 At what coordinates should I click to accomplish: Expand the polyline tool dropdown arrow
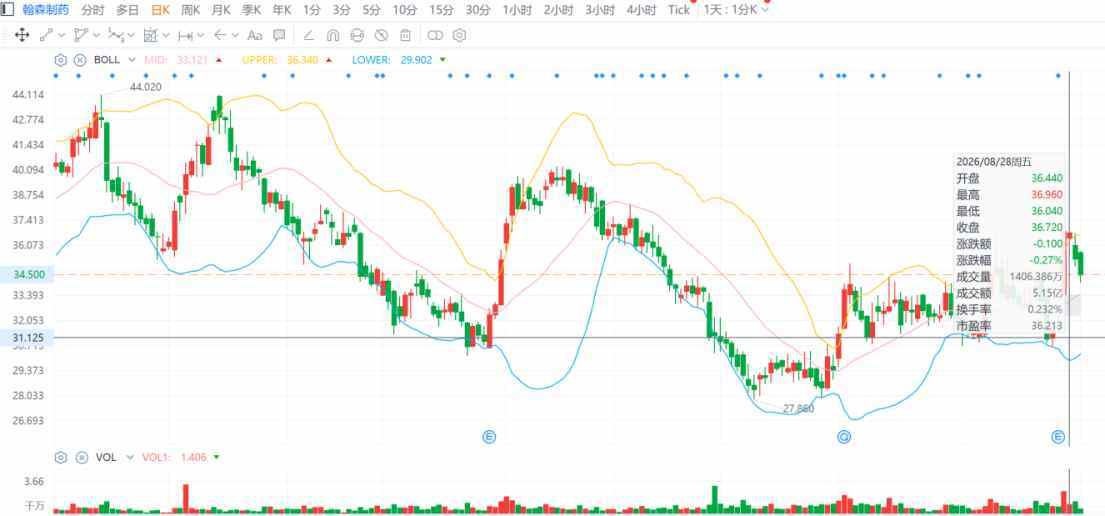(x=97, y=35)
